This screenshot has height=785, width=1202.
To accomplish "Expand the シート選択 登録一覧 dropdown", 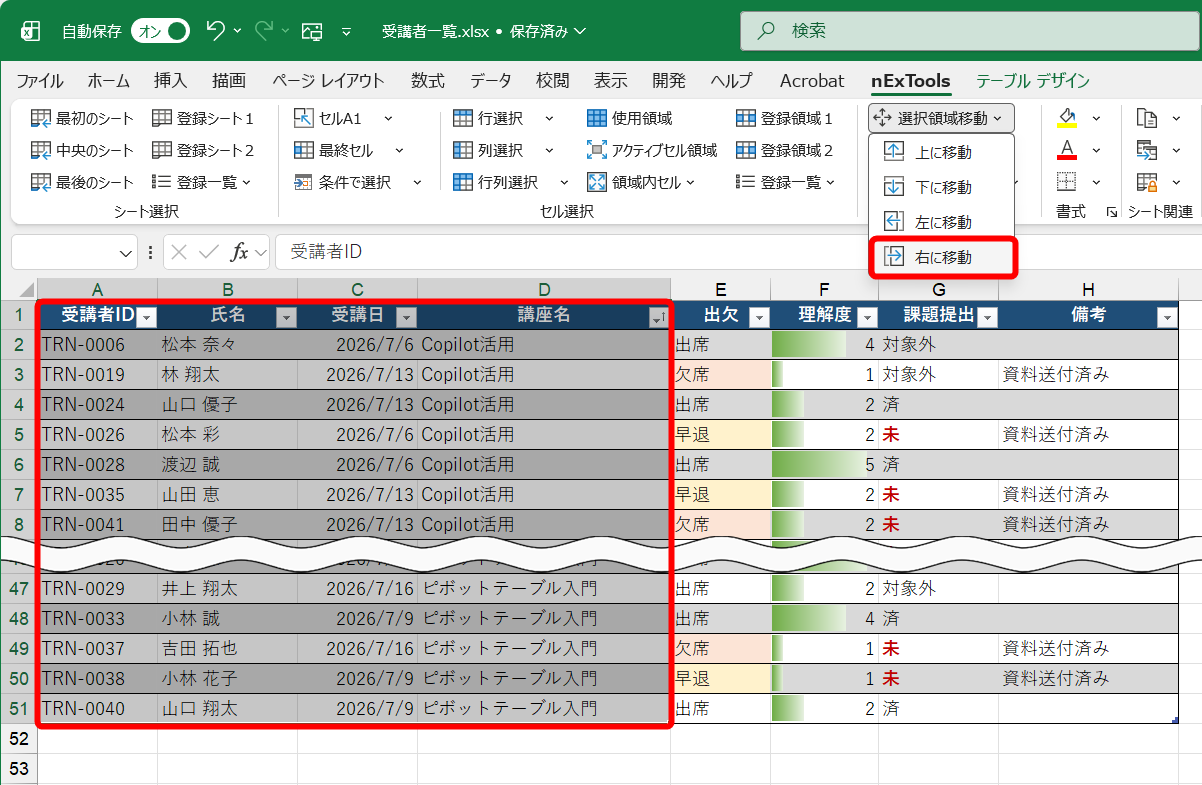I will click(203, 182).
